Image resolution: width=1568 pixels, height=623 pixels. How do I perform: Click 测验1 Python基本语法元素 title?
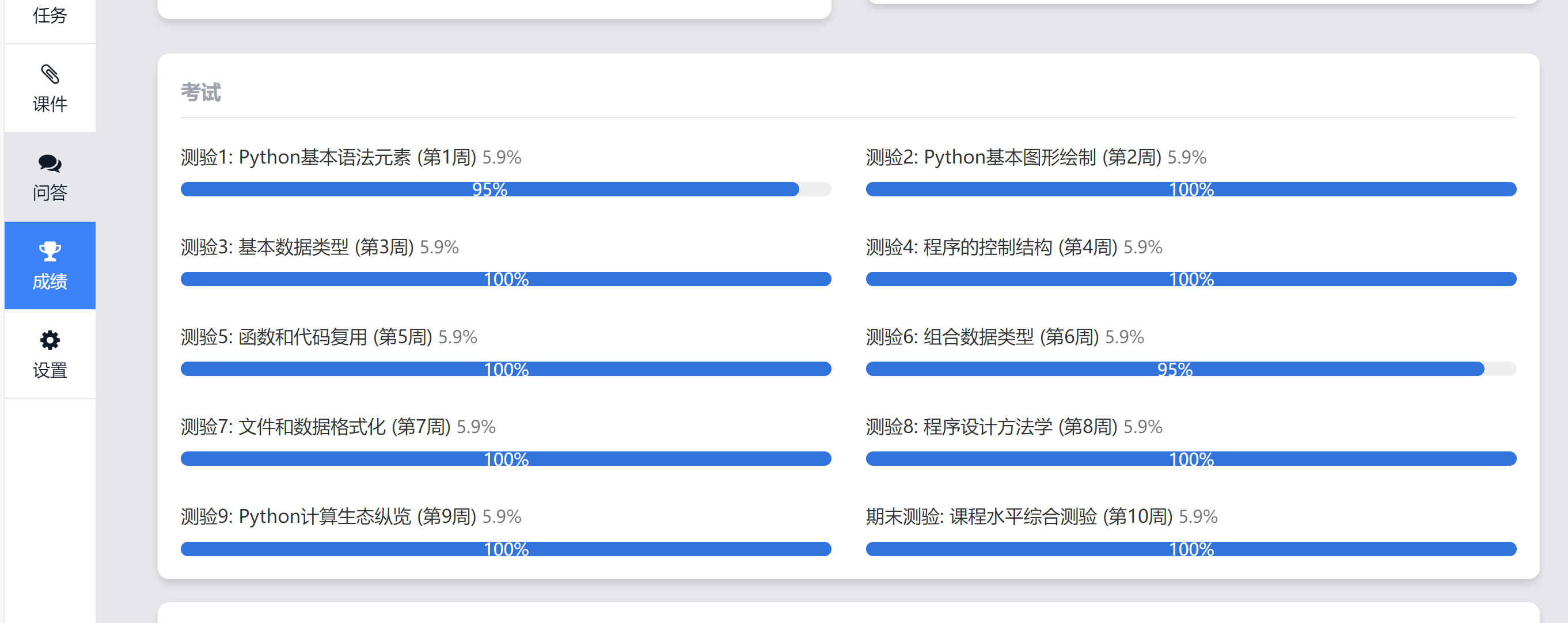click(329, 158)
